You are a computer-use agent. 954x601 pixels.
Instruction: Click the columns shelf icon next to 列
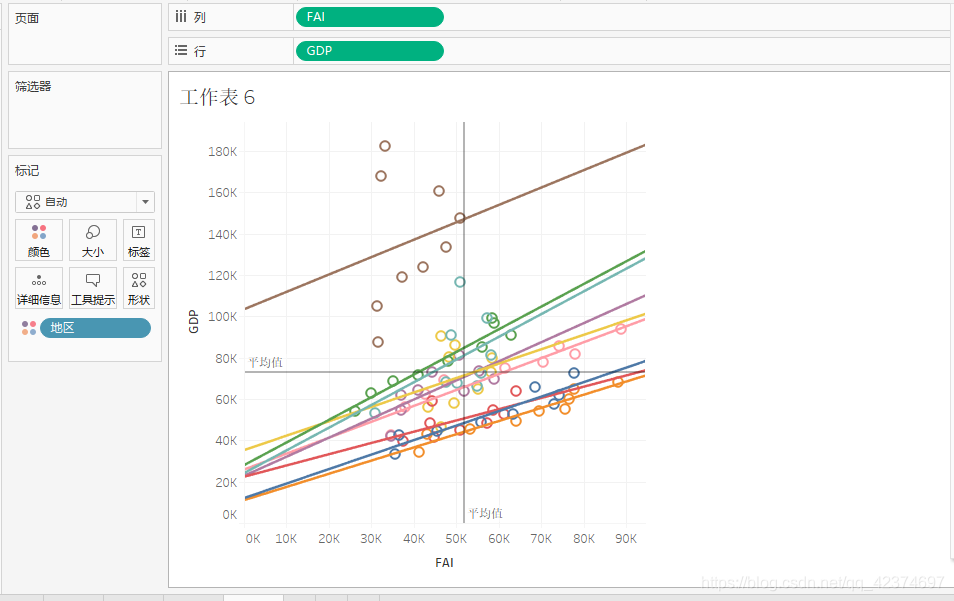pos(181,17)
